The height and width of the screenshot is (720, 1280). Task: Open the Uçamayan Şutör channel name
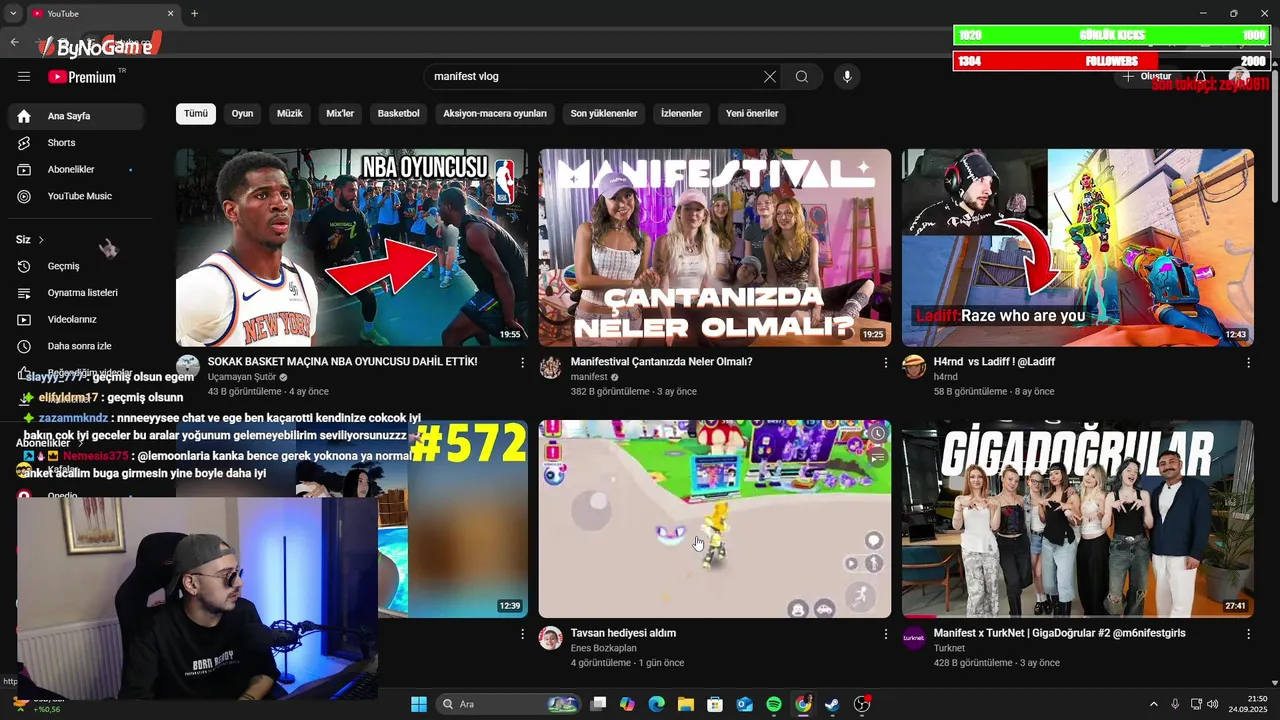click(x=242, y=377)
